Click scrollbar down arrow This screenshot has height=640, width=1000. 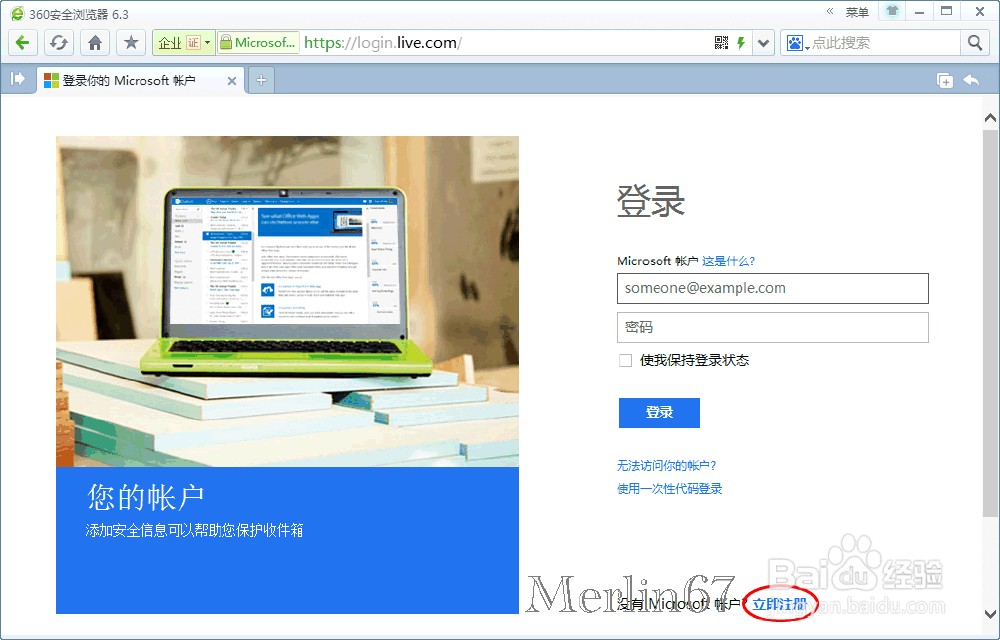click(990, 615)
